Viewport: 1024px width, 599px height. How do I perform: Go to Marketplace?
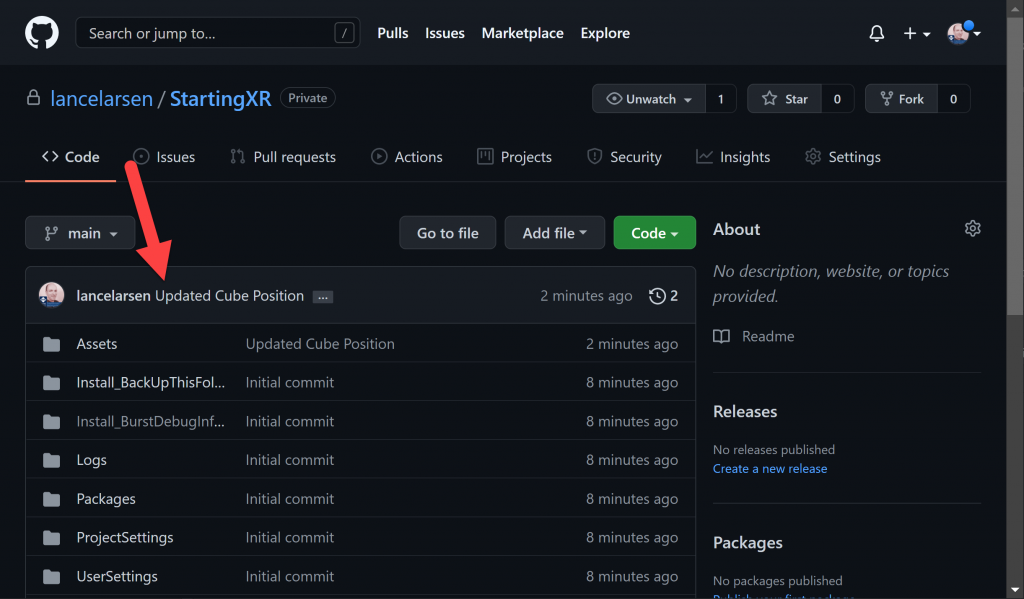[x=522, y=33]
